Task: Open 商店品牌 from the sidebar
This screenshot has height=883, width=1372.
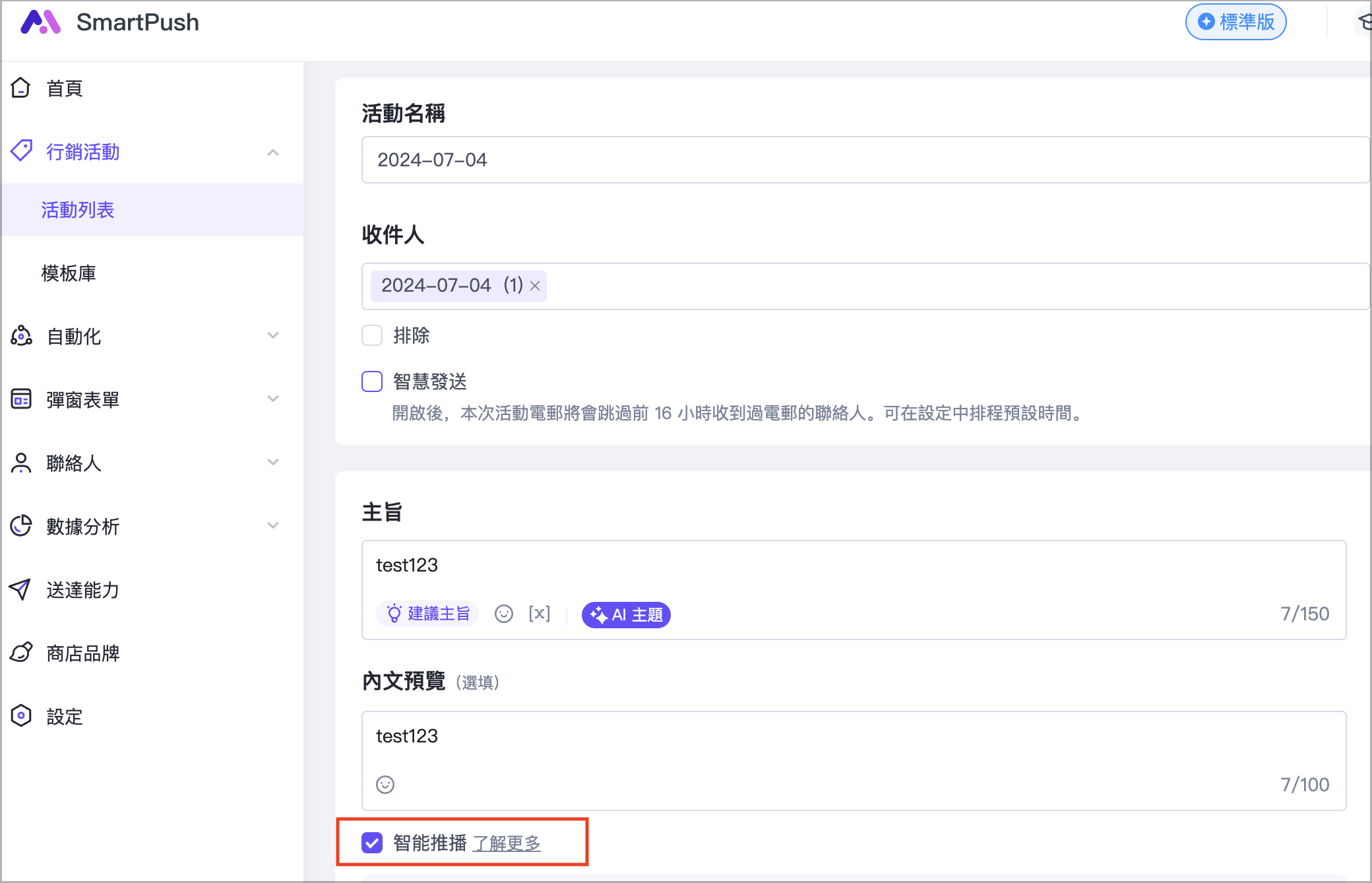Action: coord(82,653)
